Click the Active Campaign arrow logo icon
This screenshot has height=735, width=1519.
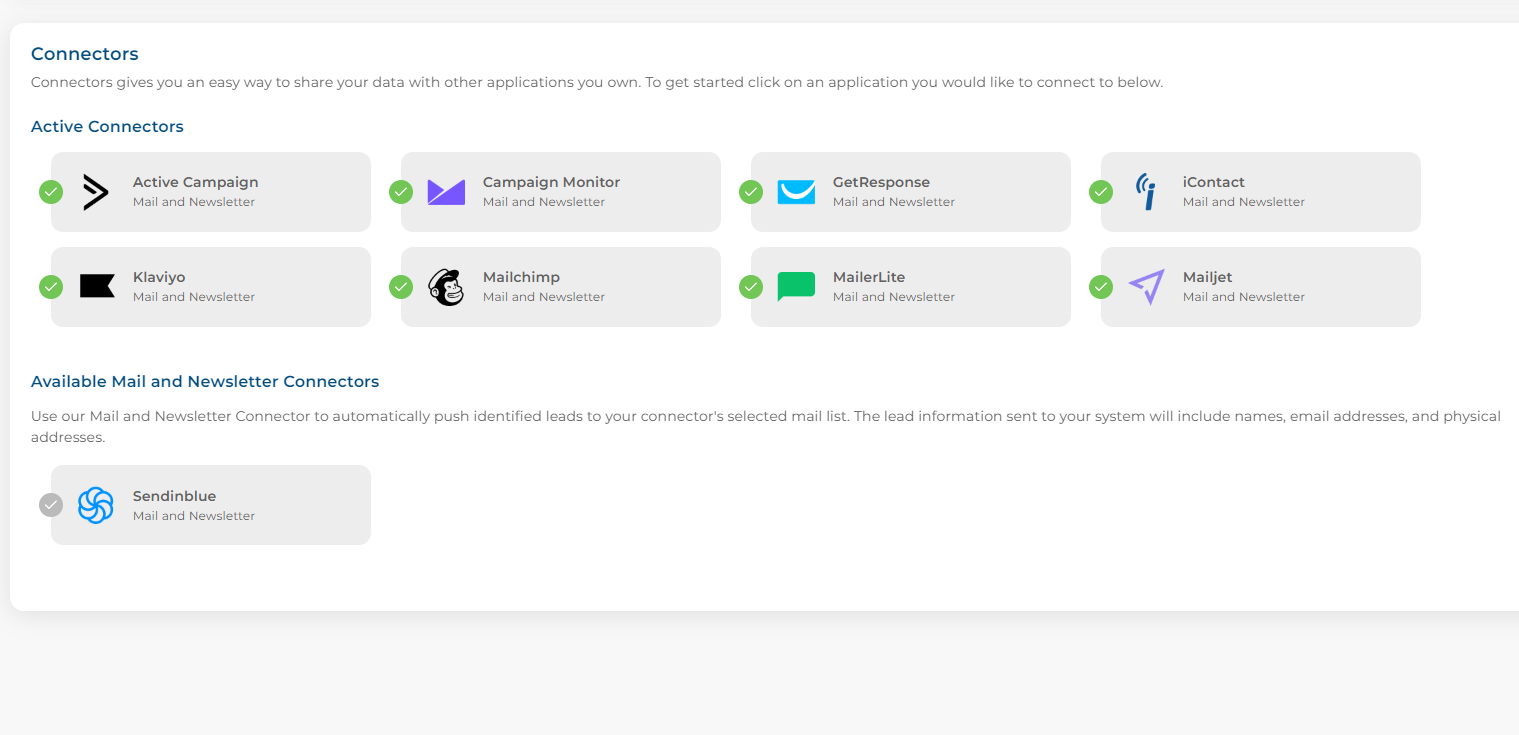(x=96, y=192)
